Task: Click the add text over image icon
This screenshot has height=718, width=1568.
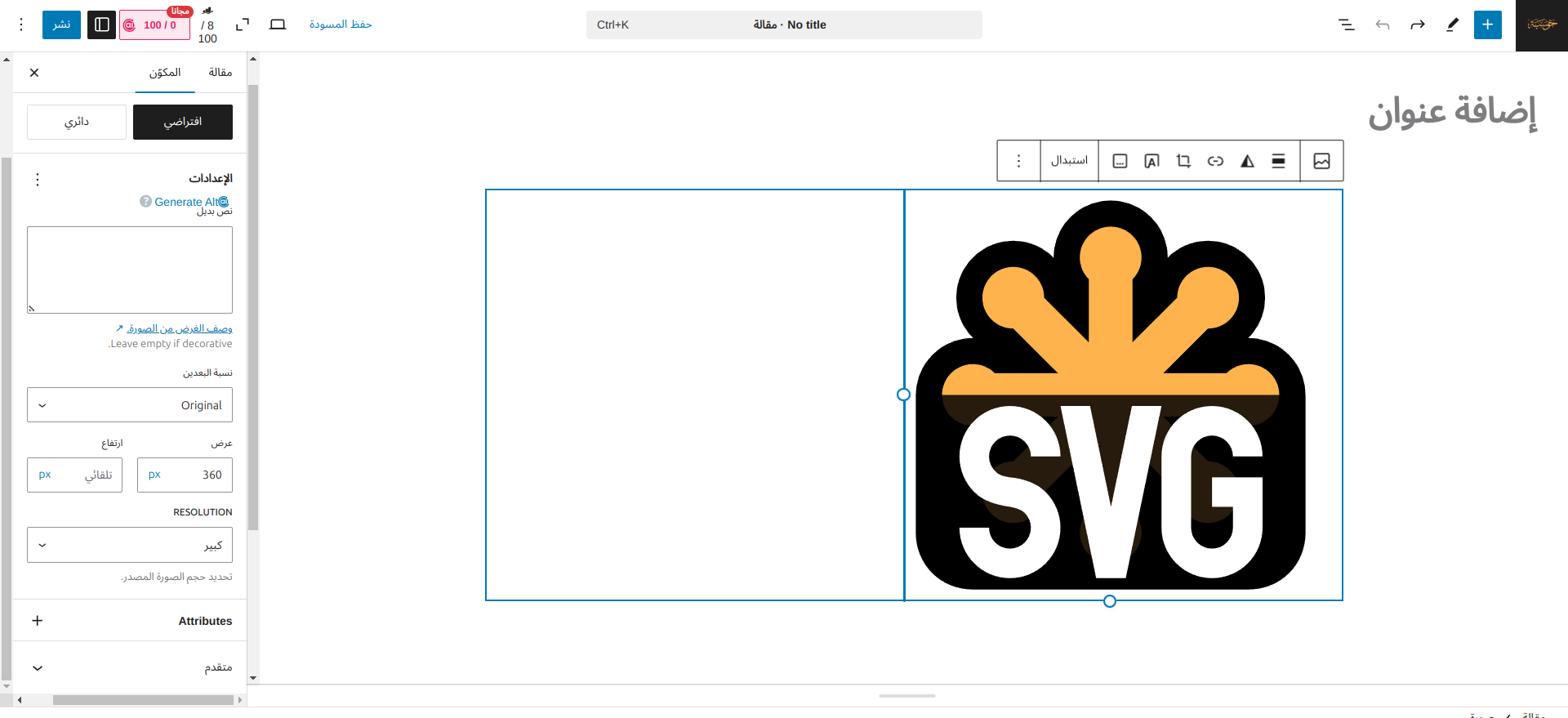Action: (x=1151, y=161)
